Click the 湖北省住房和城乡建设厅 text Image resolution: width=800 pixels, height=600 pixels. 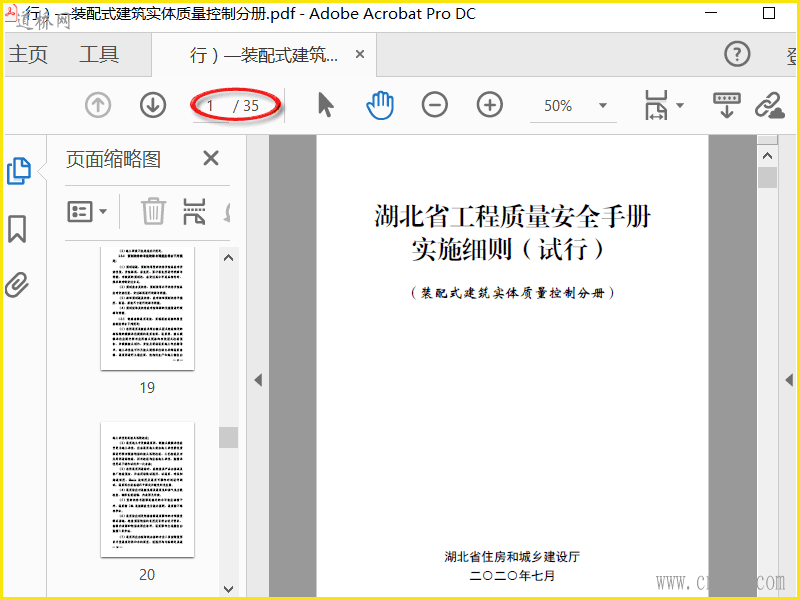(x=512, y=557)
